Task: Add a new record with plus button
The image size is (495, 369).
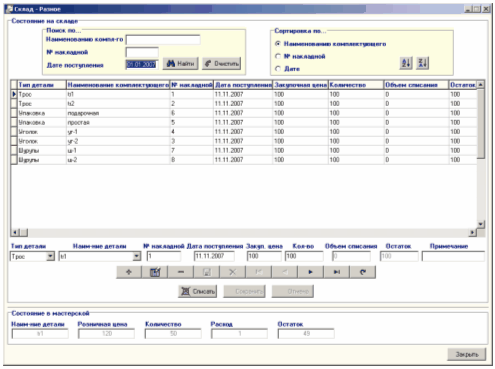Action: (x=129, y=272)
